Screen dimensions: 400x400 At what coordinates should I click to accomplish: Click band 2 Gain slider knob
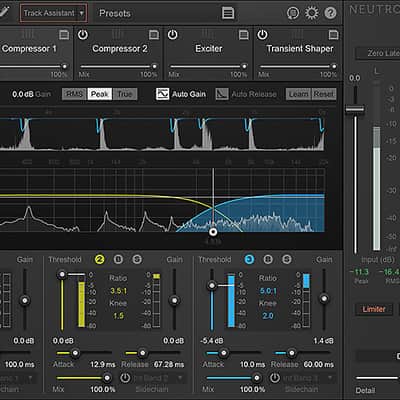pyautogui.click(x=174, y=300)
